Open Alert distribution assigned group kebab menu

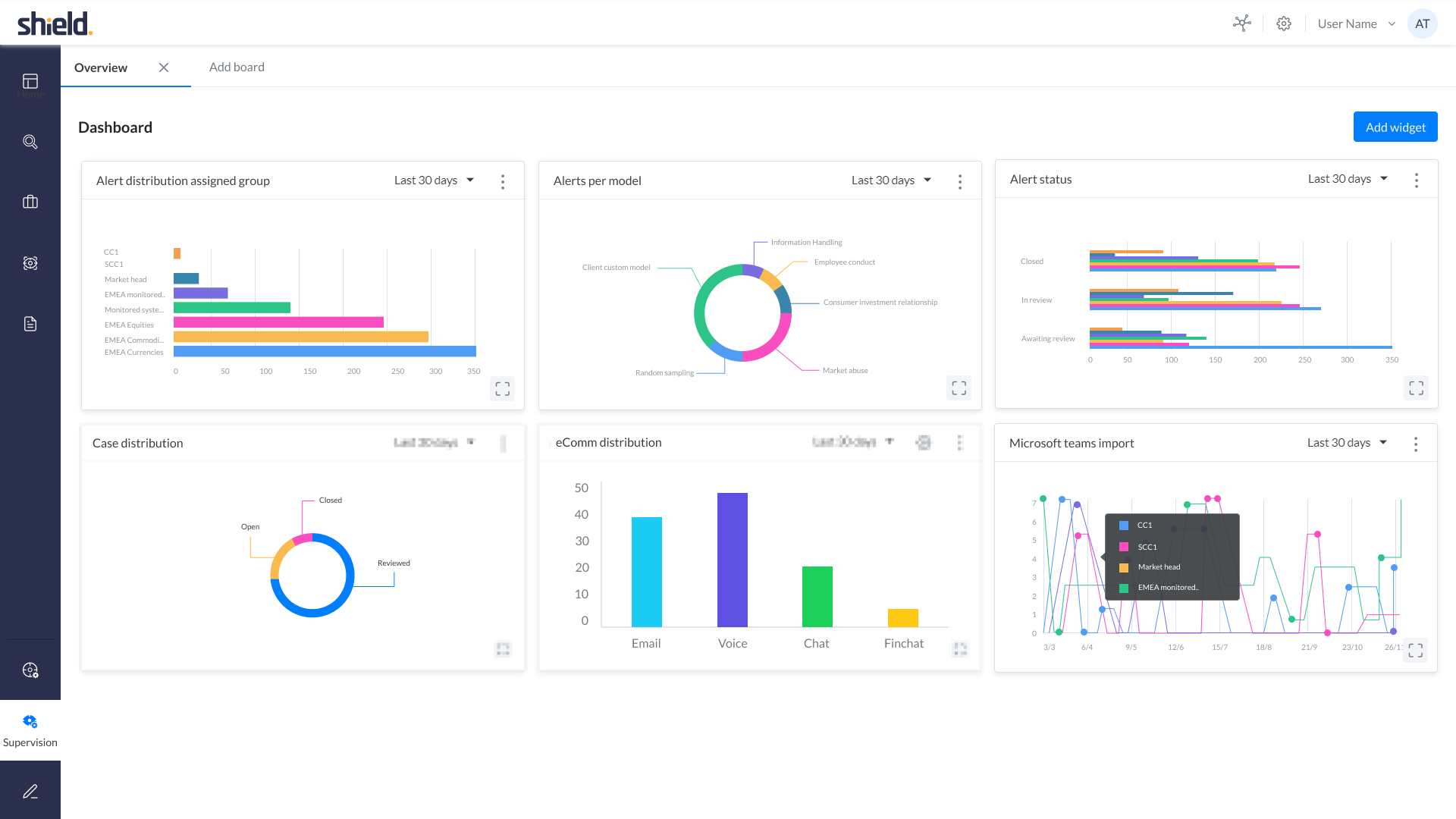pos(503,181)
